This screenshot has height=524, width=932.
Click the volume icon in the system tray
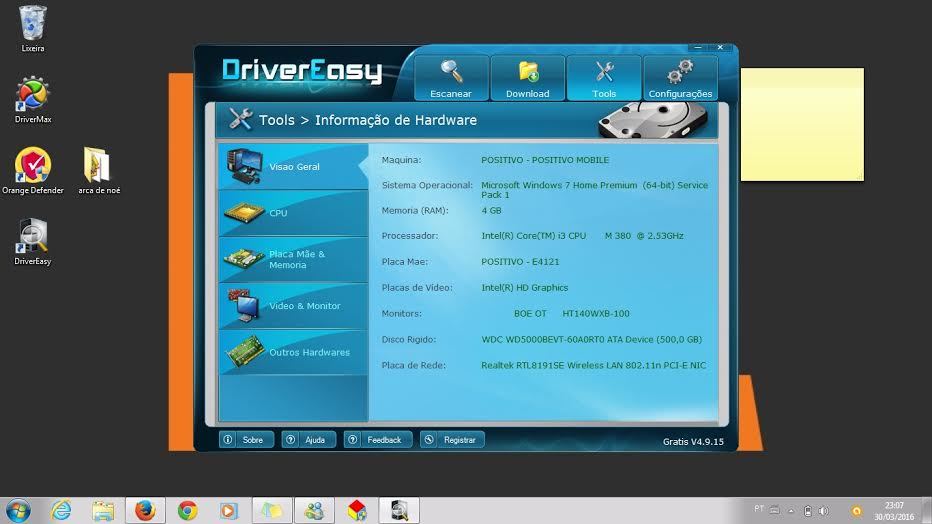[x=823, y=511]
